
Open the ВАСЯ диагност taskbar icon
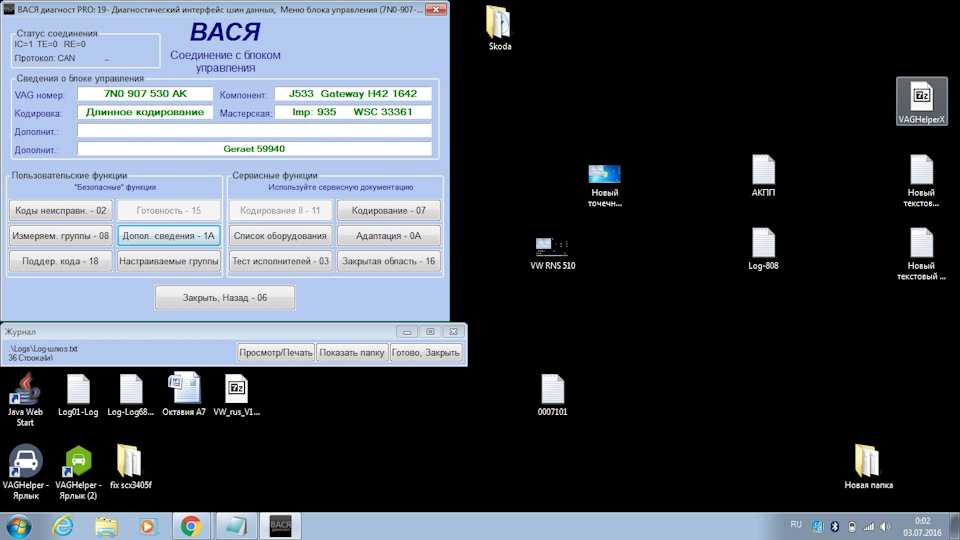coord(280,525)
